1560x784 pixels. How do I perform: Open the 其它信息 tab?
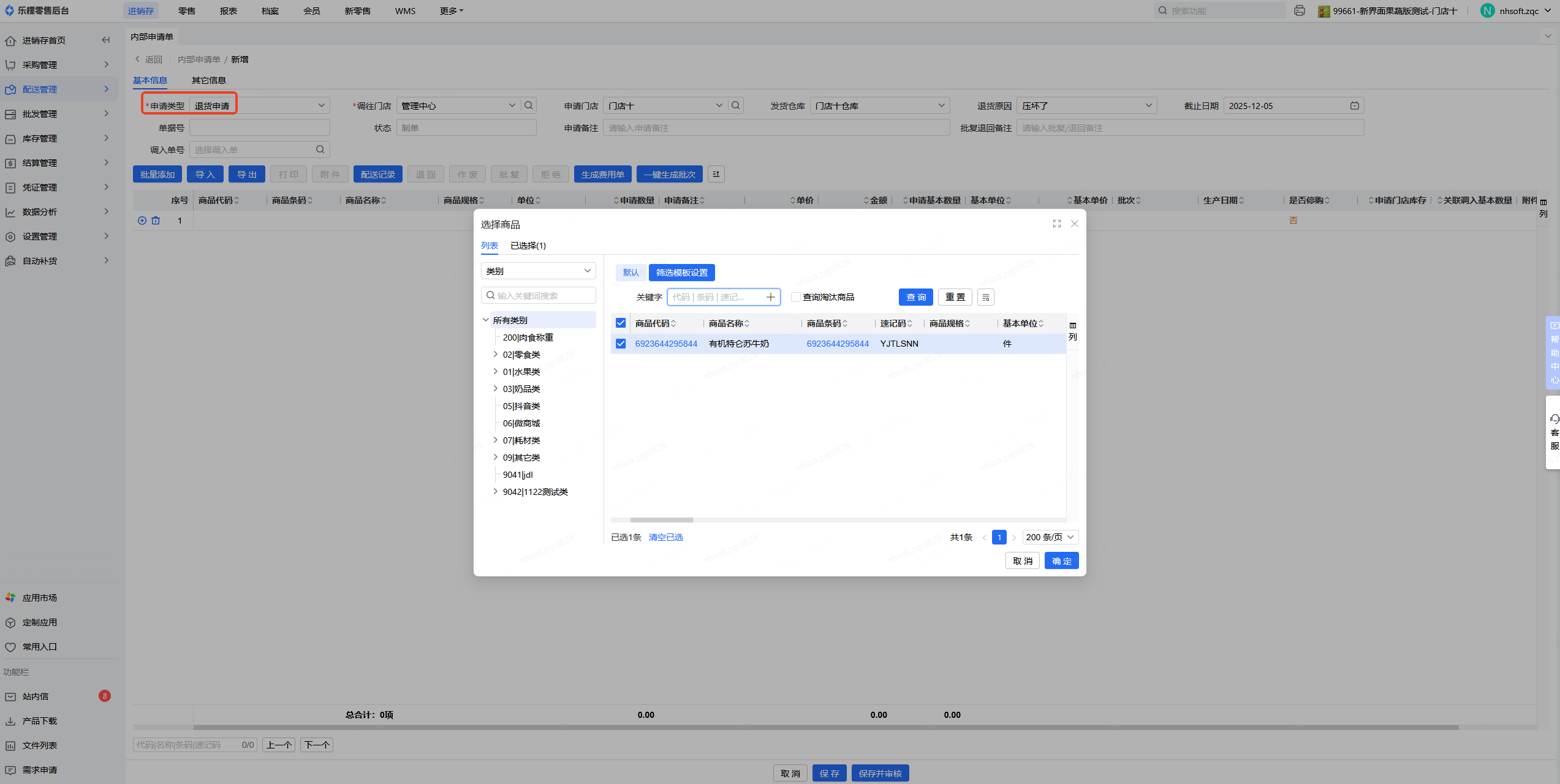[208, 80]
